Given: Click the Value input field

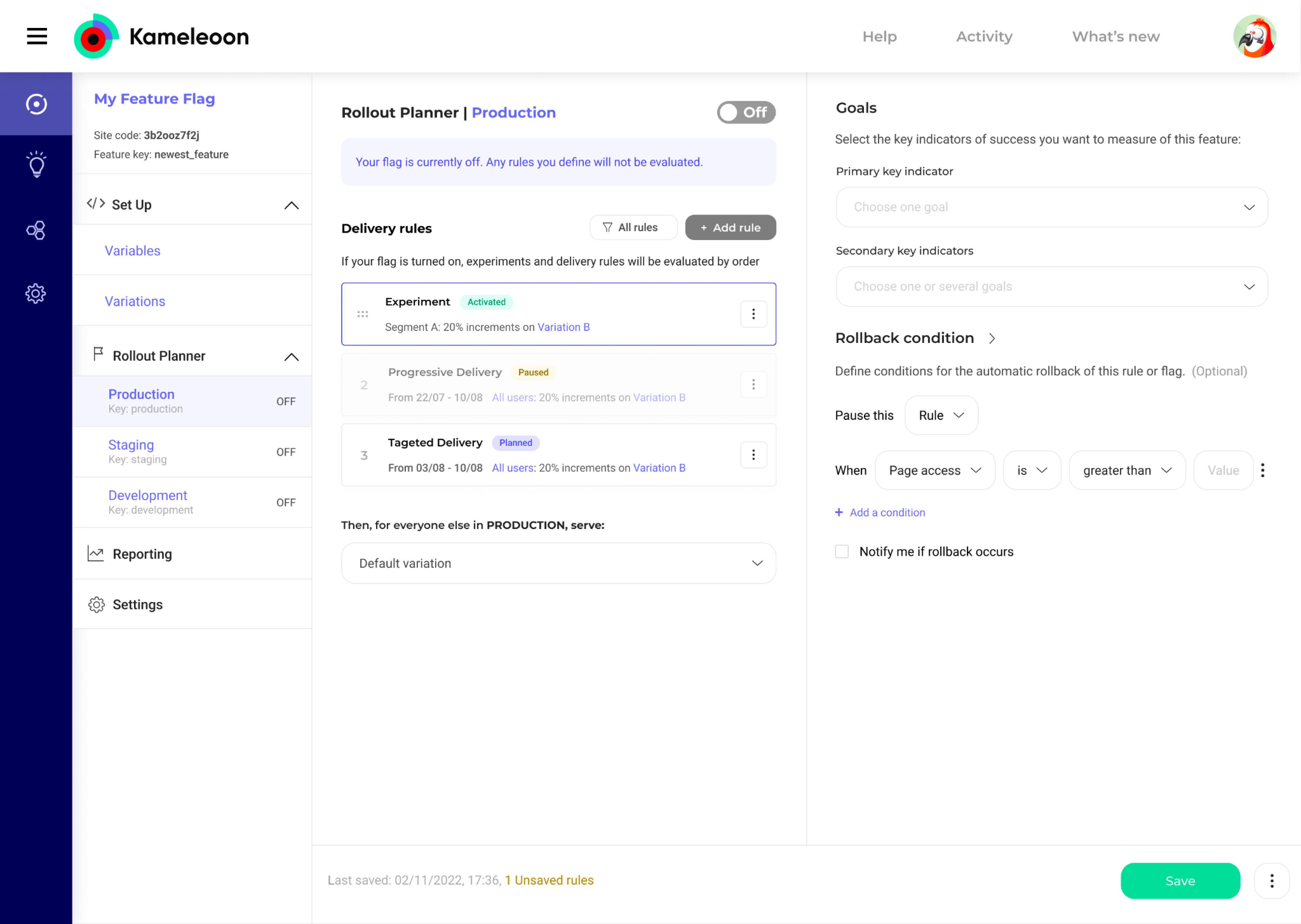Looking at the screenshot, I should click(x=1223, y=470).
